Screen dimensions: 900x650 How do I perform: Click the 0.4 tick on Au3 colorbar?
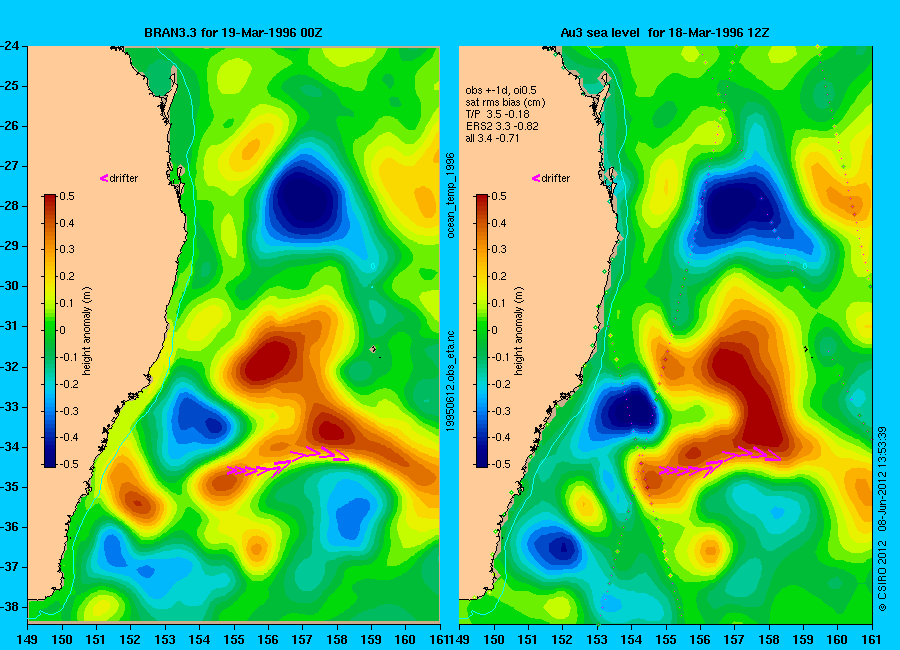click(499, 223)
